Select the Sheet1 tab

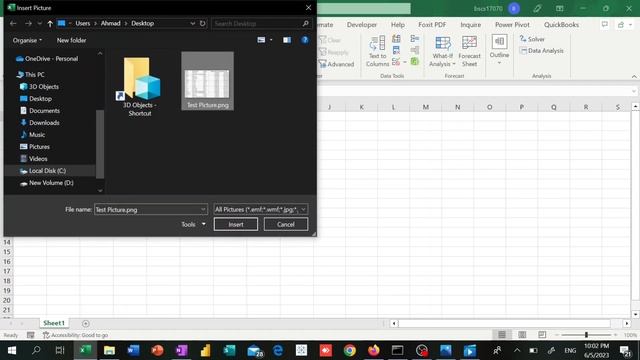[54, 323]
